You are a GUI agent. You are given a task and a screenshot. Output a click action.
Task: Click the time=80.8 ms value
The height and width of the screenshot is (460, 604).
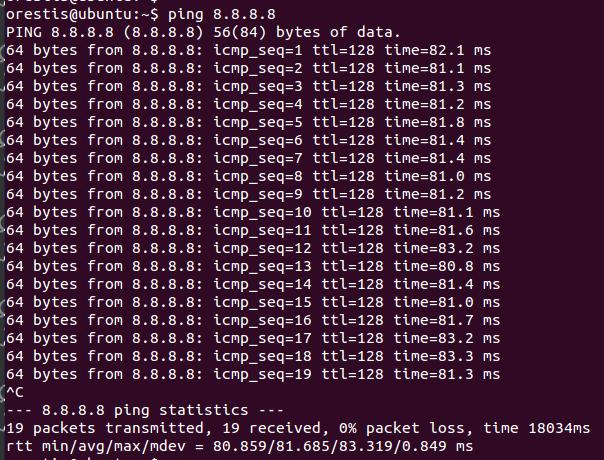447,266
